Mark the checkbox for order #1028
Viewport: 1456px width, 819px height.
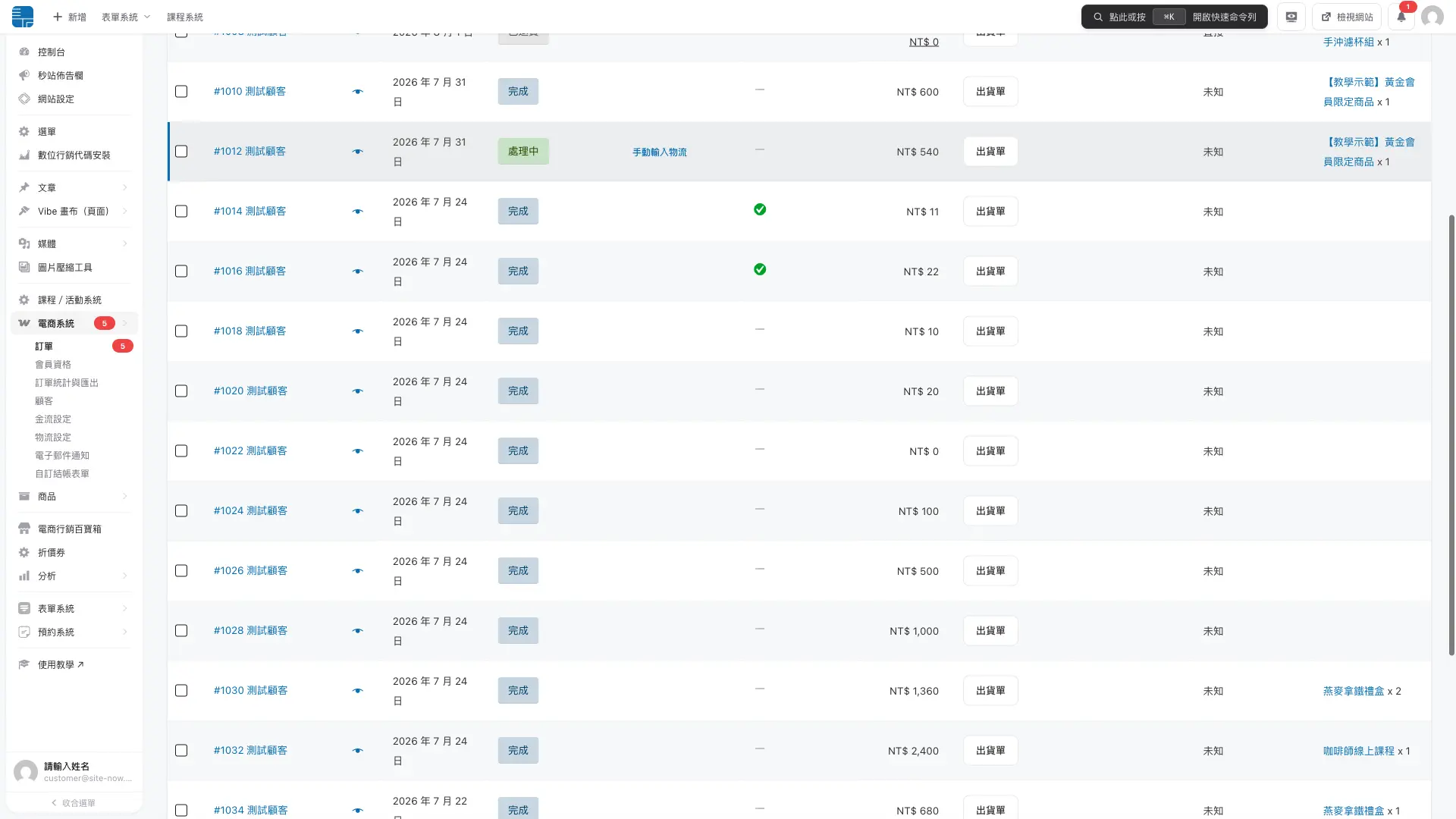coord(181,630)
